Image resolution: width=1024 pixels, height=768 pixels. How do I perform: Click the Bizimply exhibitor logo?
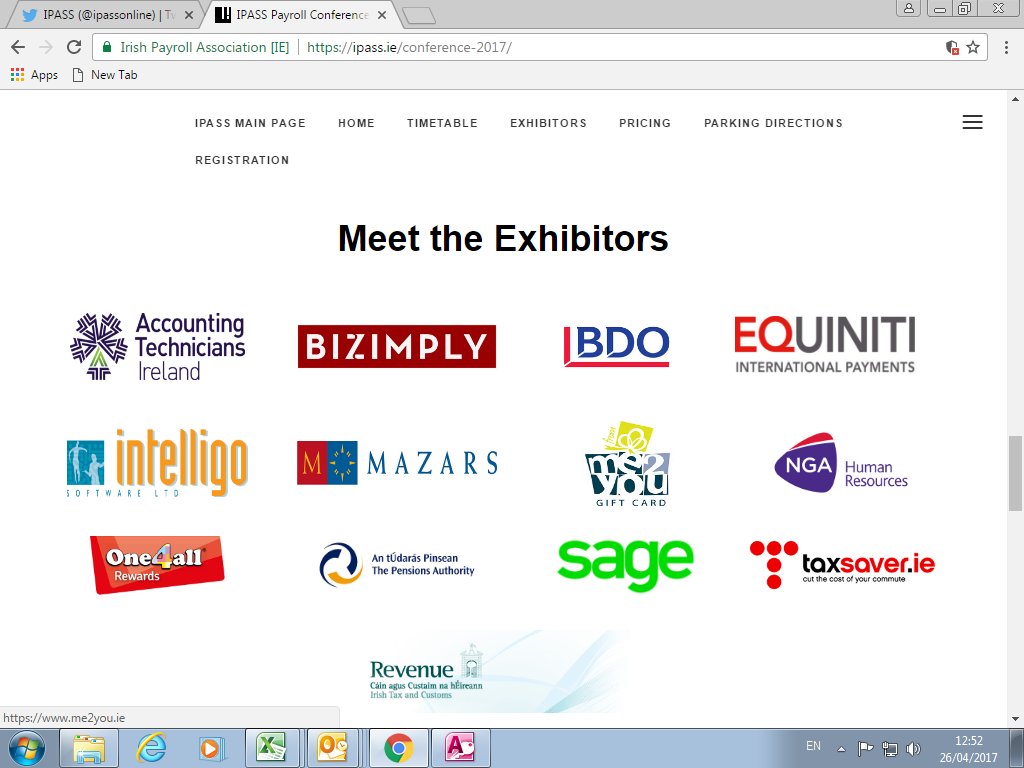[x=397, y=346]
